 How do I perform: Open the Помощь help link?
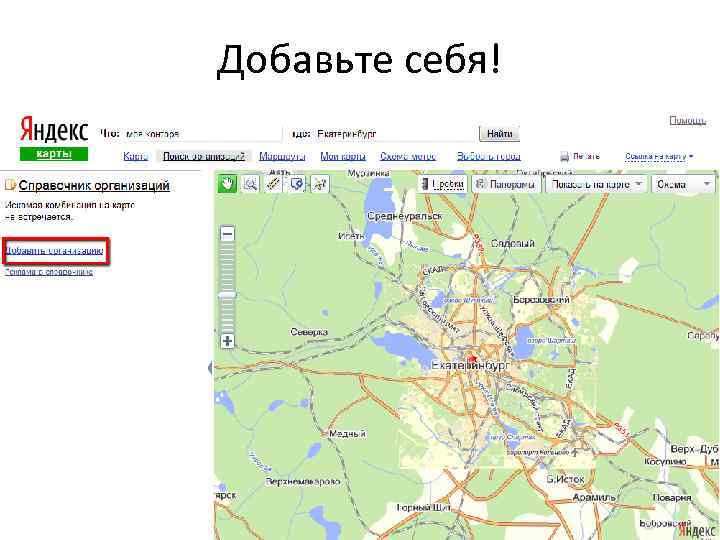[687, 120]
